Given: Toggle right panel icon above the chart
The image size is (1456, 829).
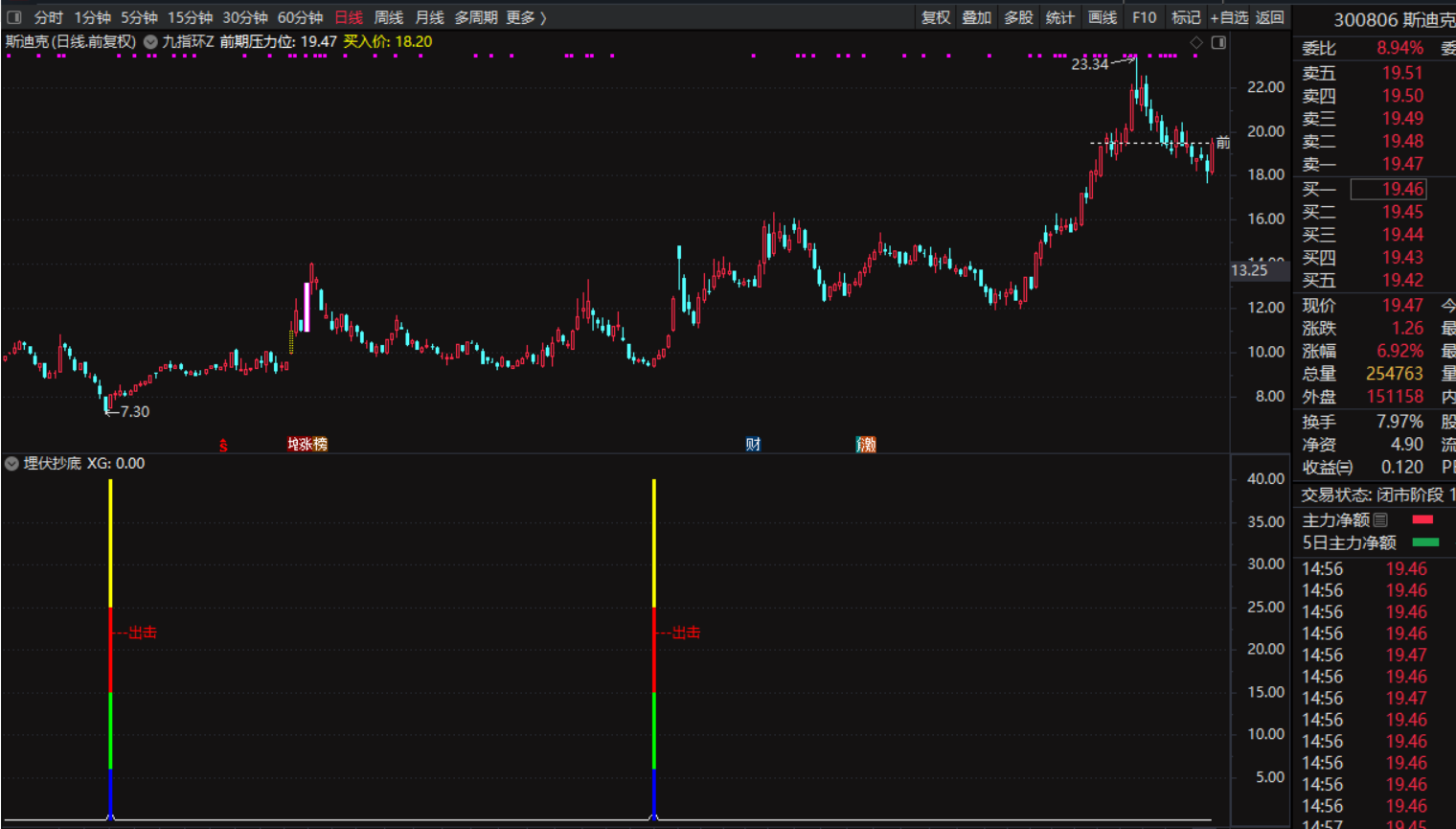Looking at the screenshot, I should click(x=1218, y=42).
